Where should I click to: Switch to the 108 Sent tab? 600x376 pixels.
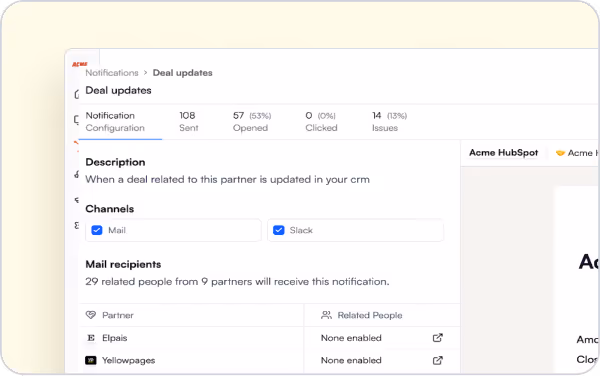[189, 122]
